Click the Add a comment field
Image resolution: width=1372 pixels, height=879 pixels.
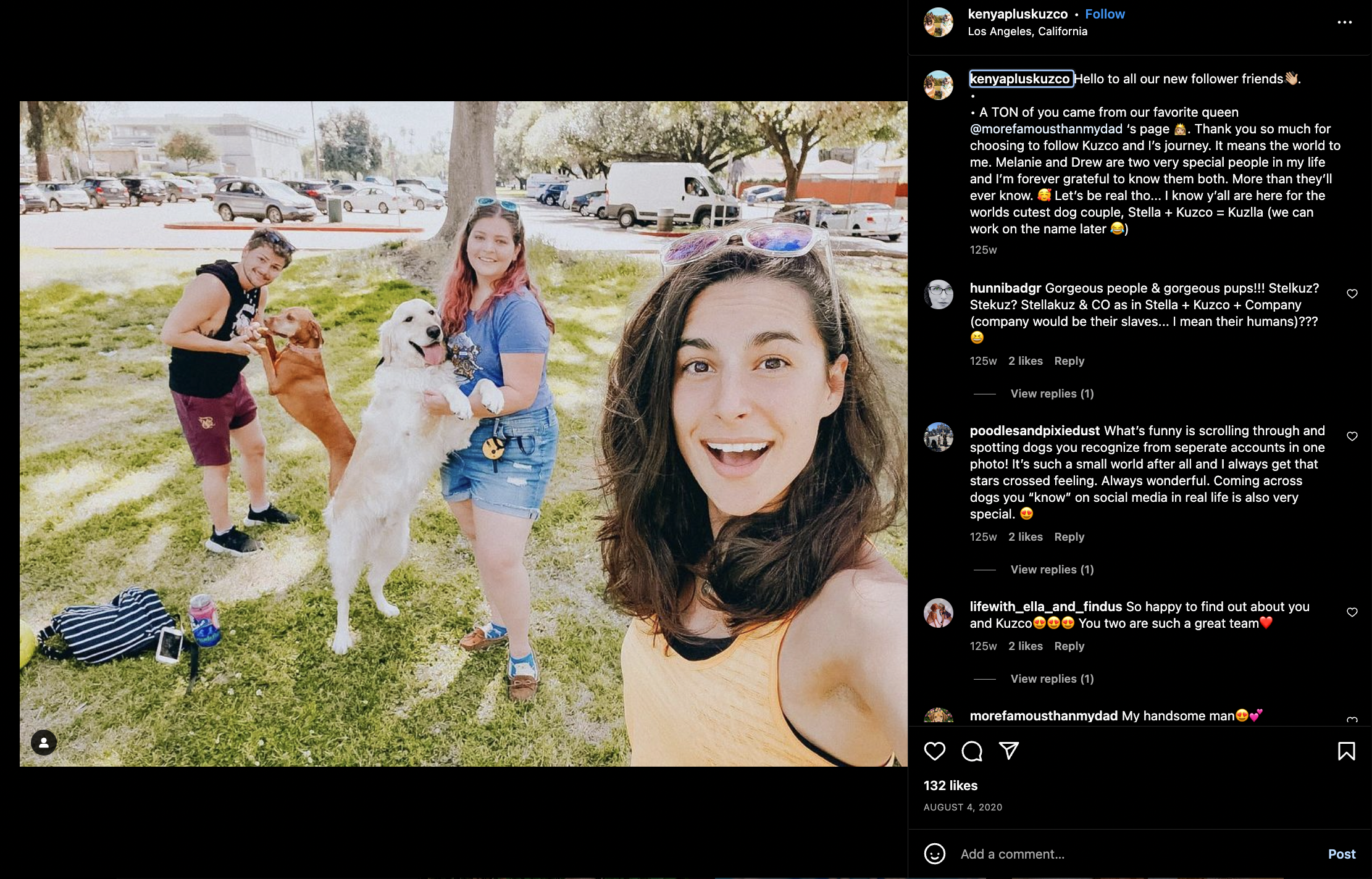pyautogui.click(x=1136, y=854)
